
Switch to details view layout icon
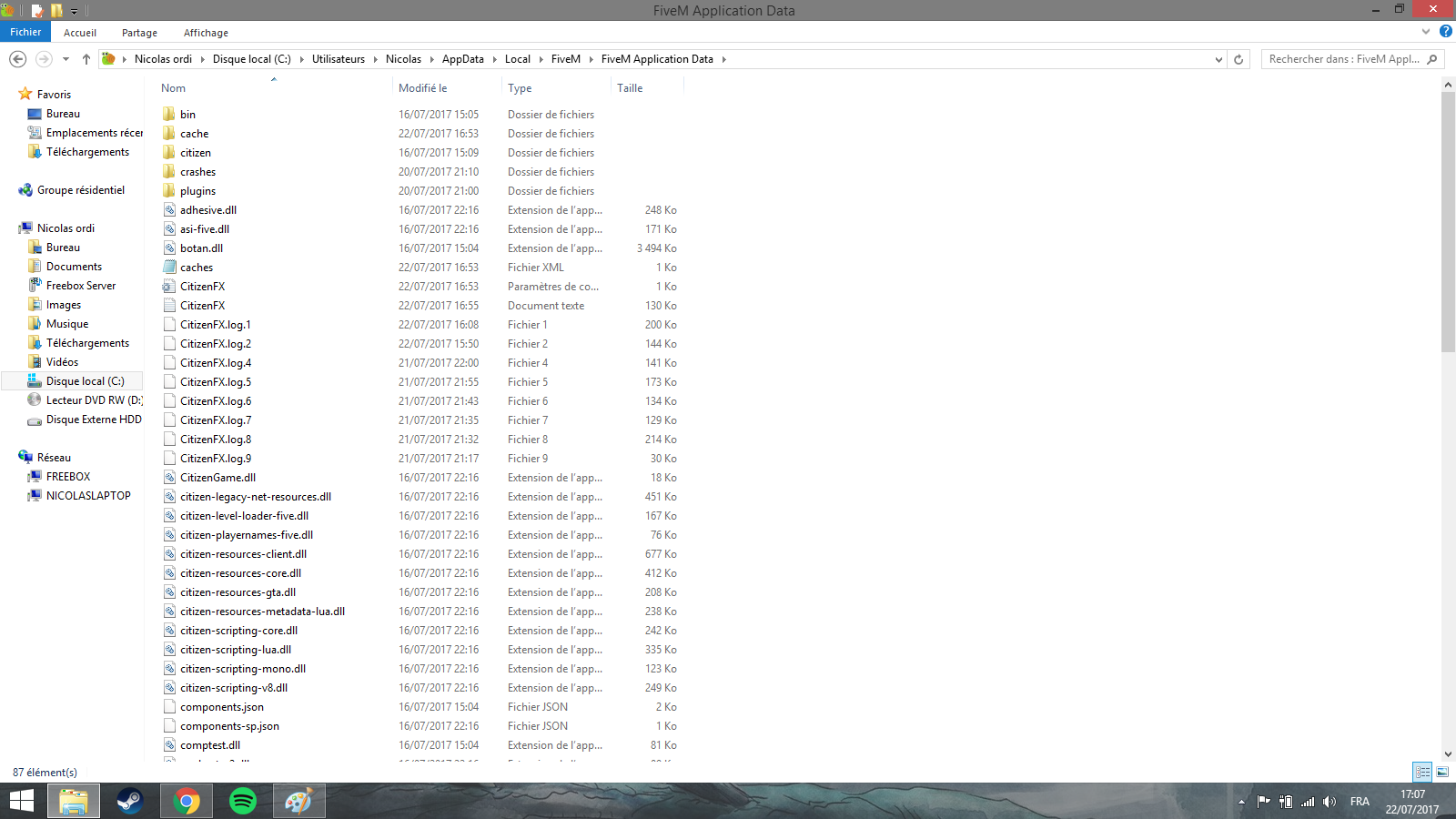tap(1422, 772)
